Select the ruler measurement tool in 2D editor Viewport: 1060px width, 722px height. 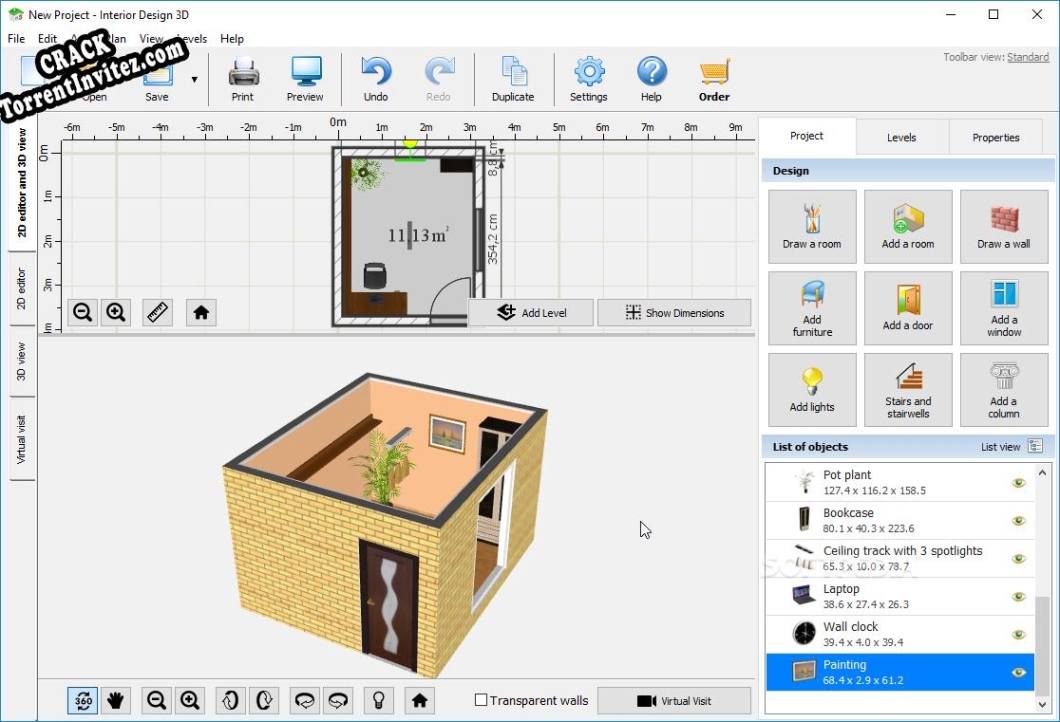pos(156,312)
